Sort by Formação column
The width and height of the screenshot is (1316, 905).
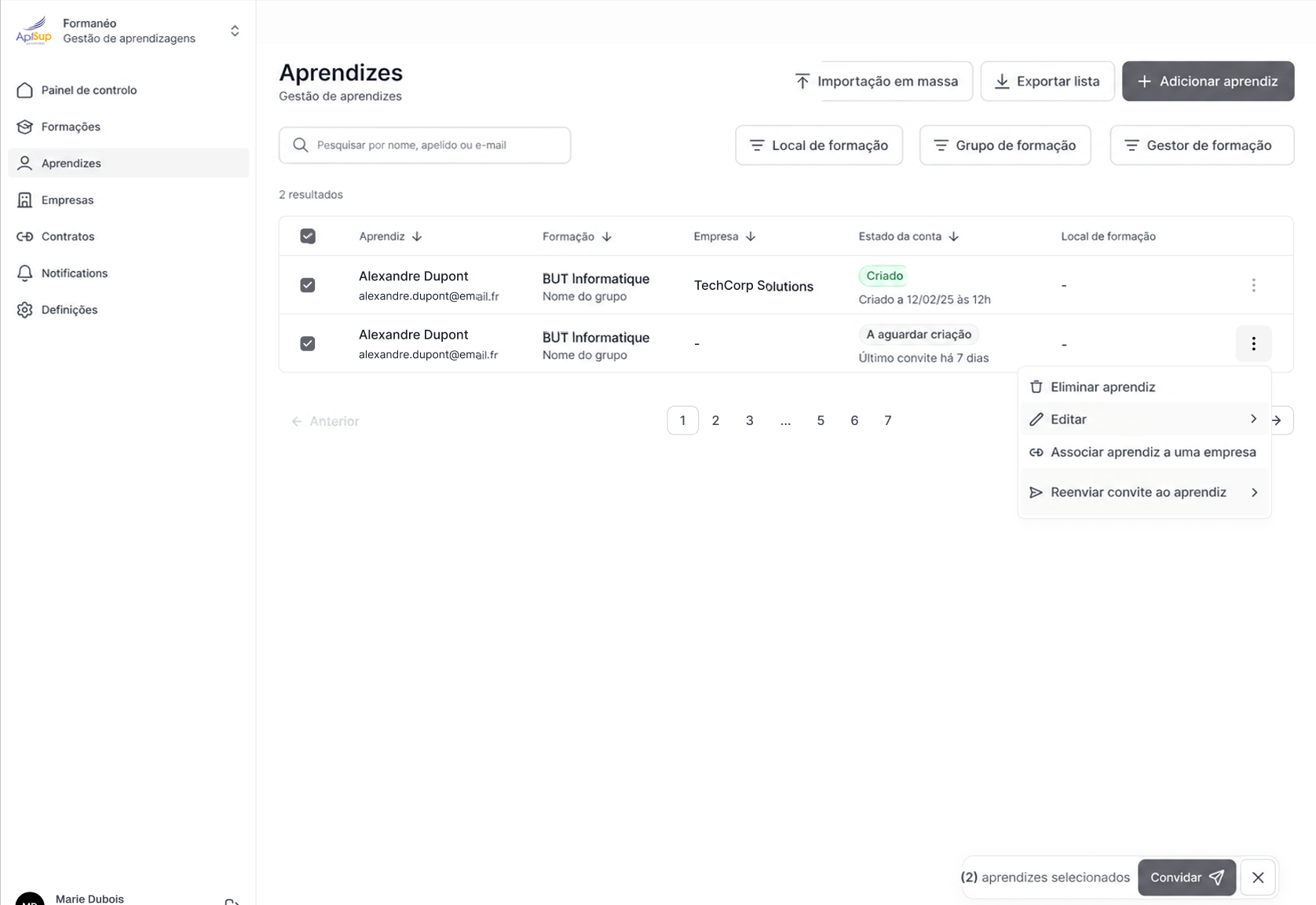(577, 236)
